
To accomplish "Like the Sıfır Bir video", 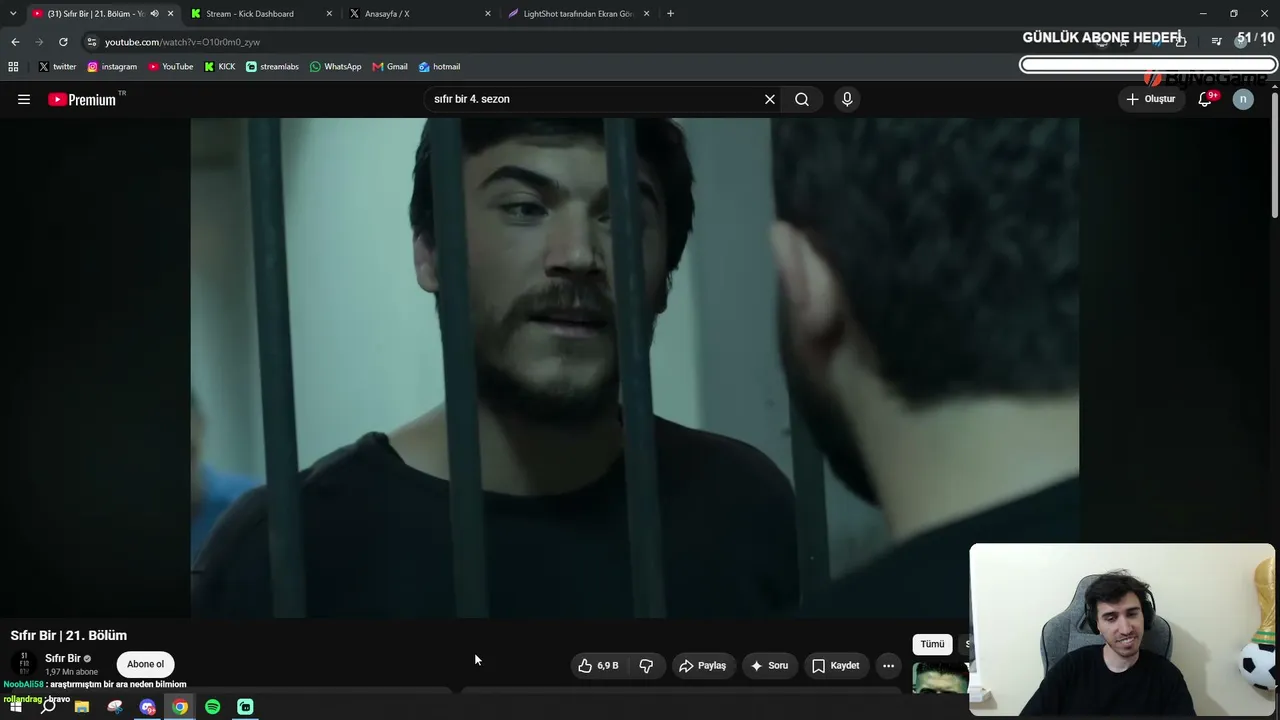I will pos(598,666).
